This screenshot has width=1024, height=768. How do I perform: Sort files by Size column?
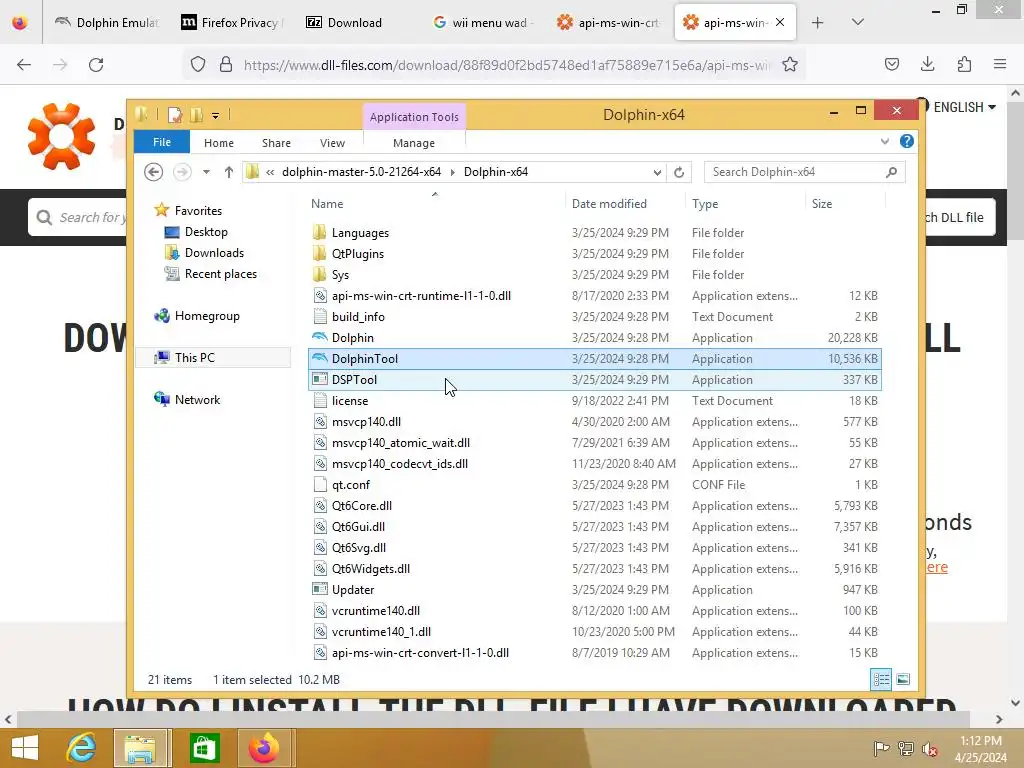pyautogui.click(x=822, y=204)
